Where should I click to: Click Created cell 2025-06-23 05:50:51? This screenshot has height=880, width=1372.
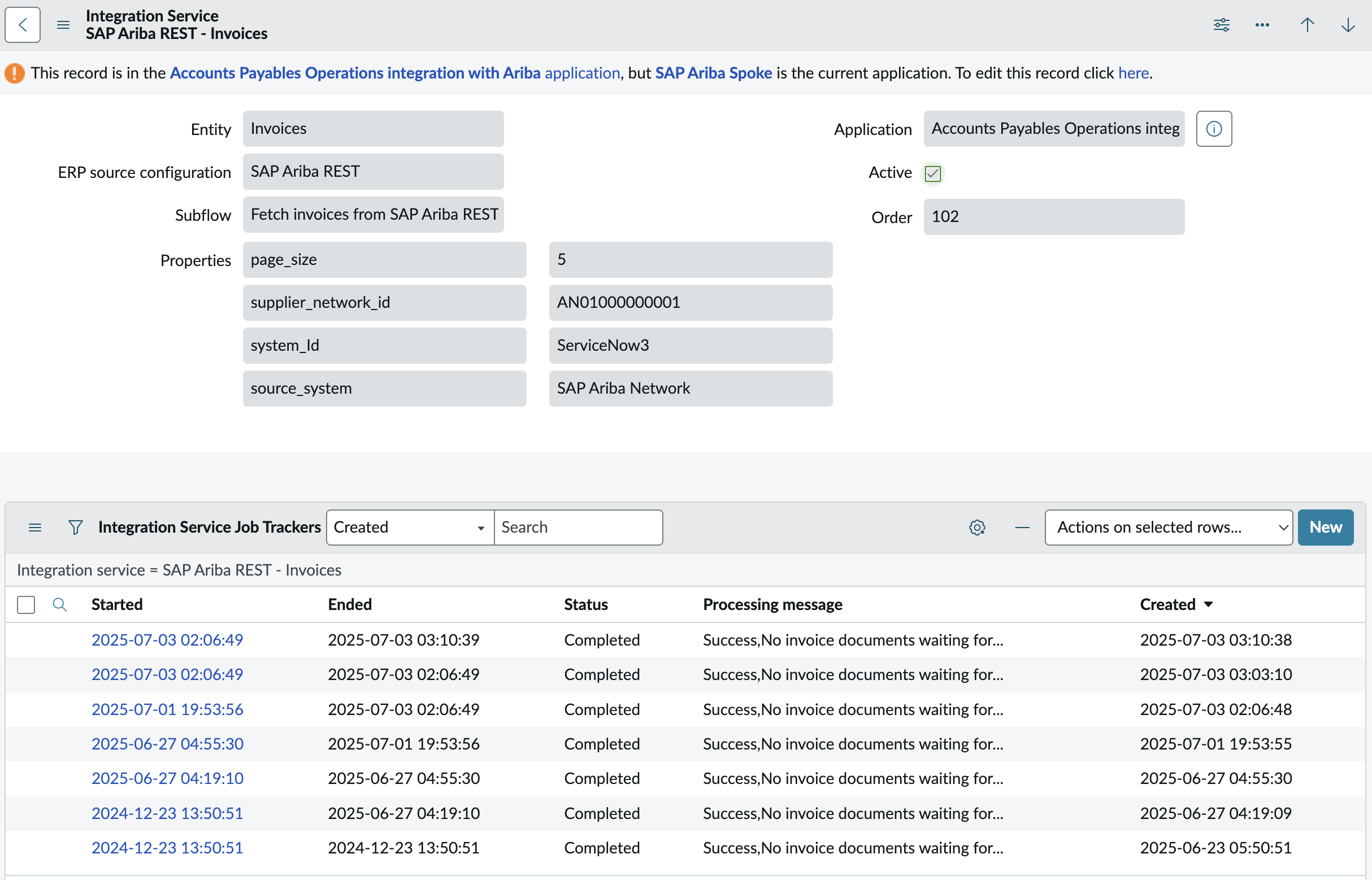click(1216, 847)
